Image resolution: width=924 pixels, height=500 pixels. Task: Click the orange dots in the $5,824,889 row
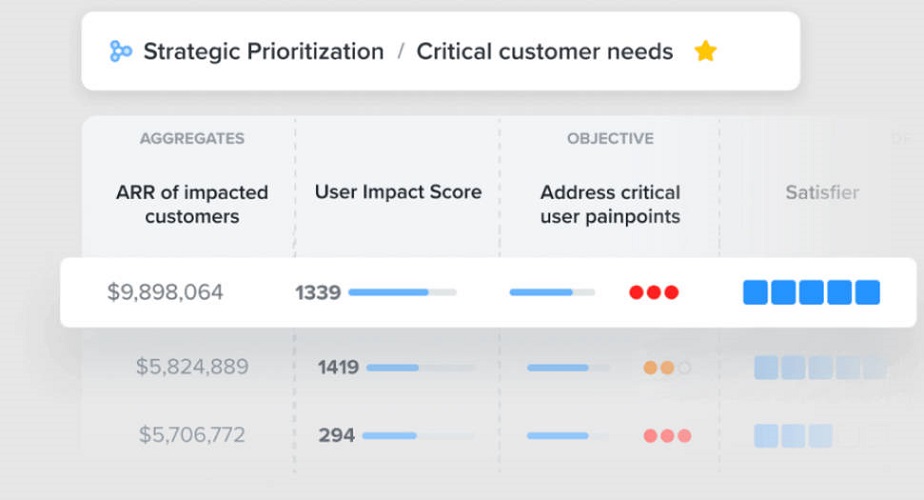[x=667, y=368]
